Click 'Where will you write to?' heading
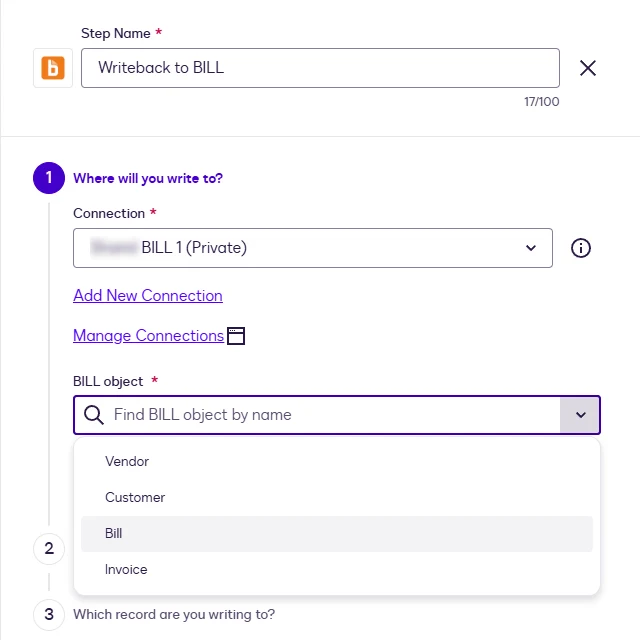This screenshot has height=640, width=640. (x=148, y=178)
